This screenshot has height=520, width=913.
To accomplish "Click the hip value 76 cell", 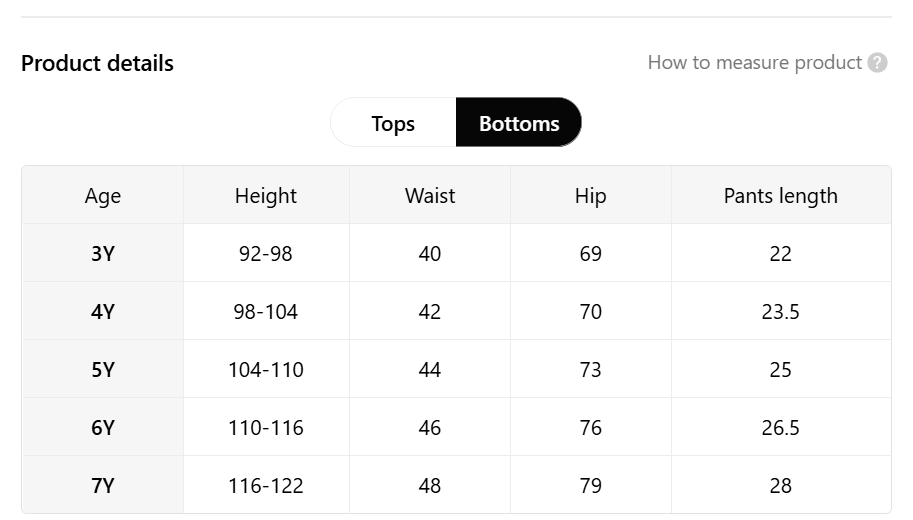I will click(x=590, y=427).
